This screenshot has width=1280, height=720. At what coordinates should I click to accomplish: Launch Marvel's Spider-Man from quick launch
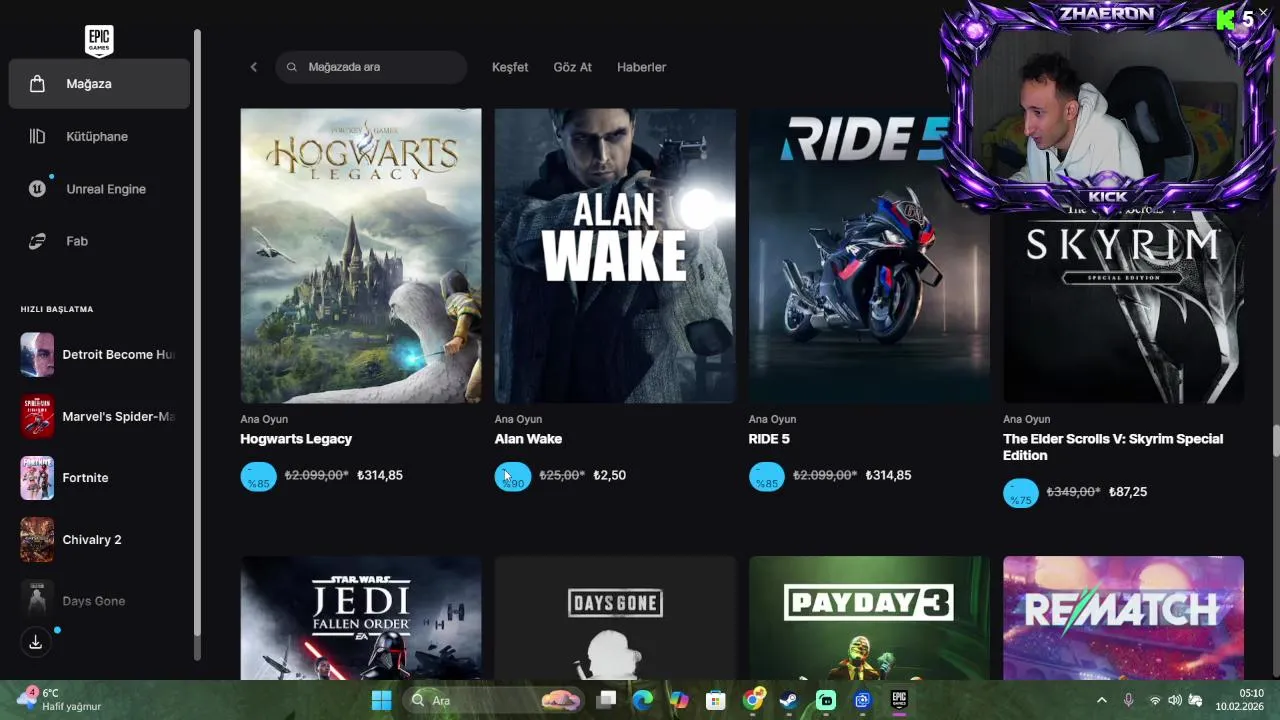coord(99,417)
